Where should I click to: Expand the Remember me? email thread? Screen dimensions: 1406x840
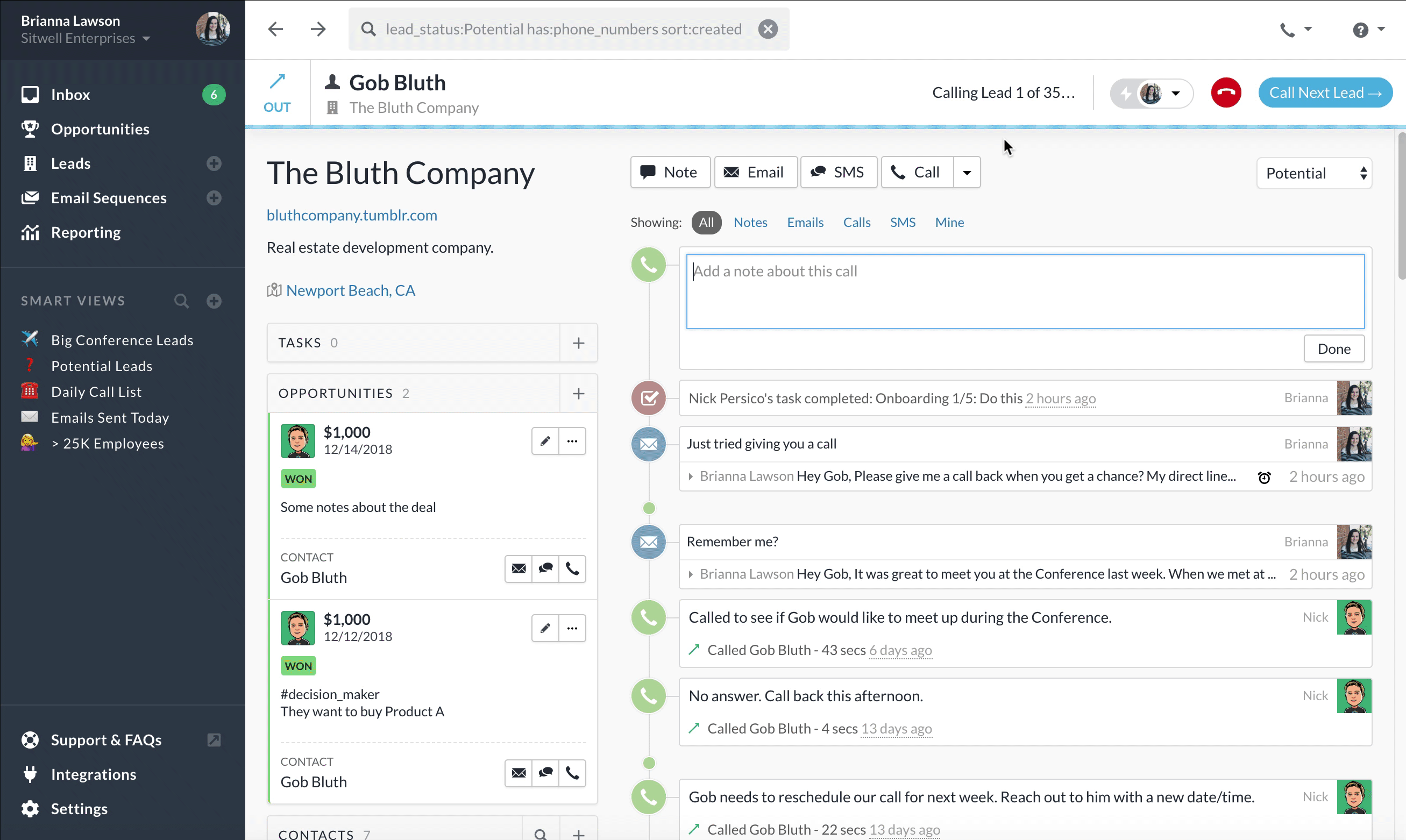691,574
